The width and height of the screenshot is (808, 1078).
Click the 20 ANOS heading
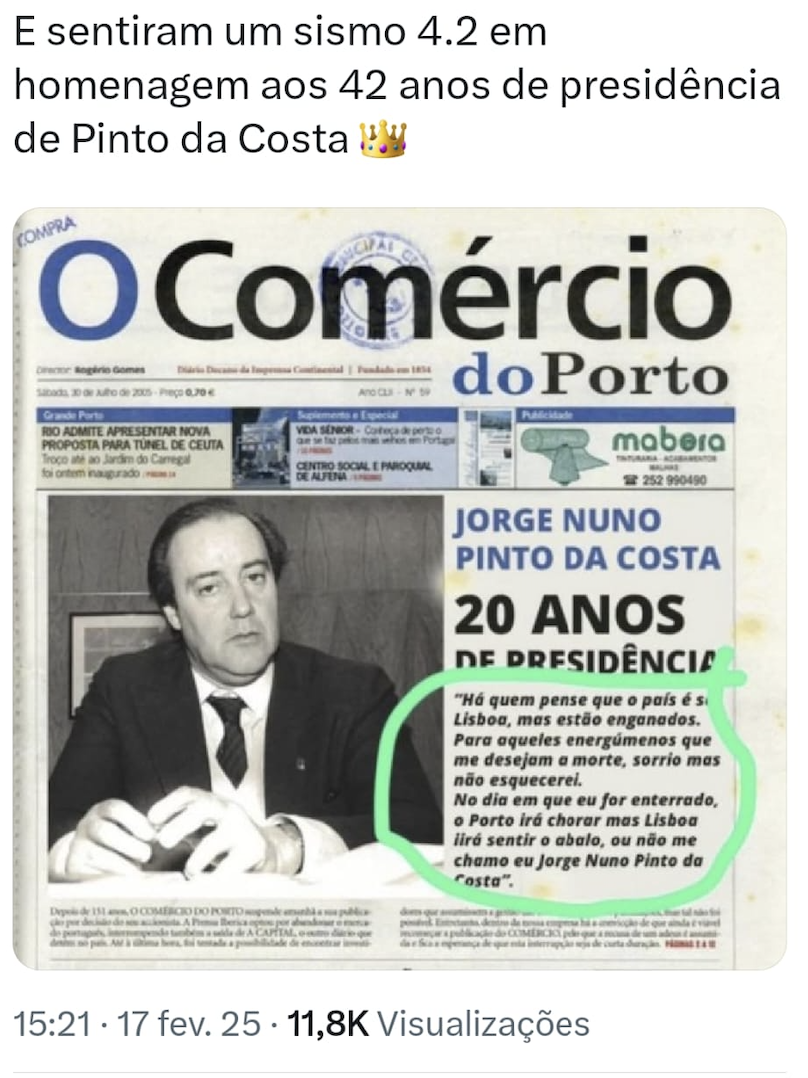[569, 614]
